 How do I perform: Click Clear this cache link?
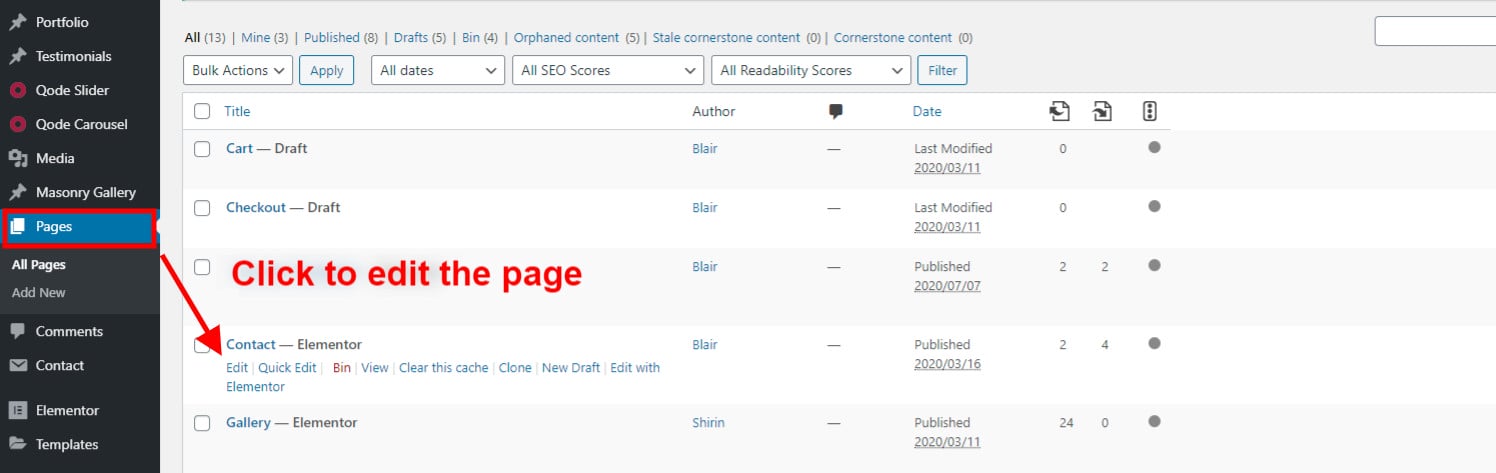coord(444,368)
